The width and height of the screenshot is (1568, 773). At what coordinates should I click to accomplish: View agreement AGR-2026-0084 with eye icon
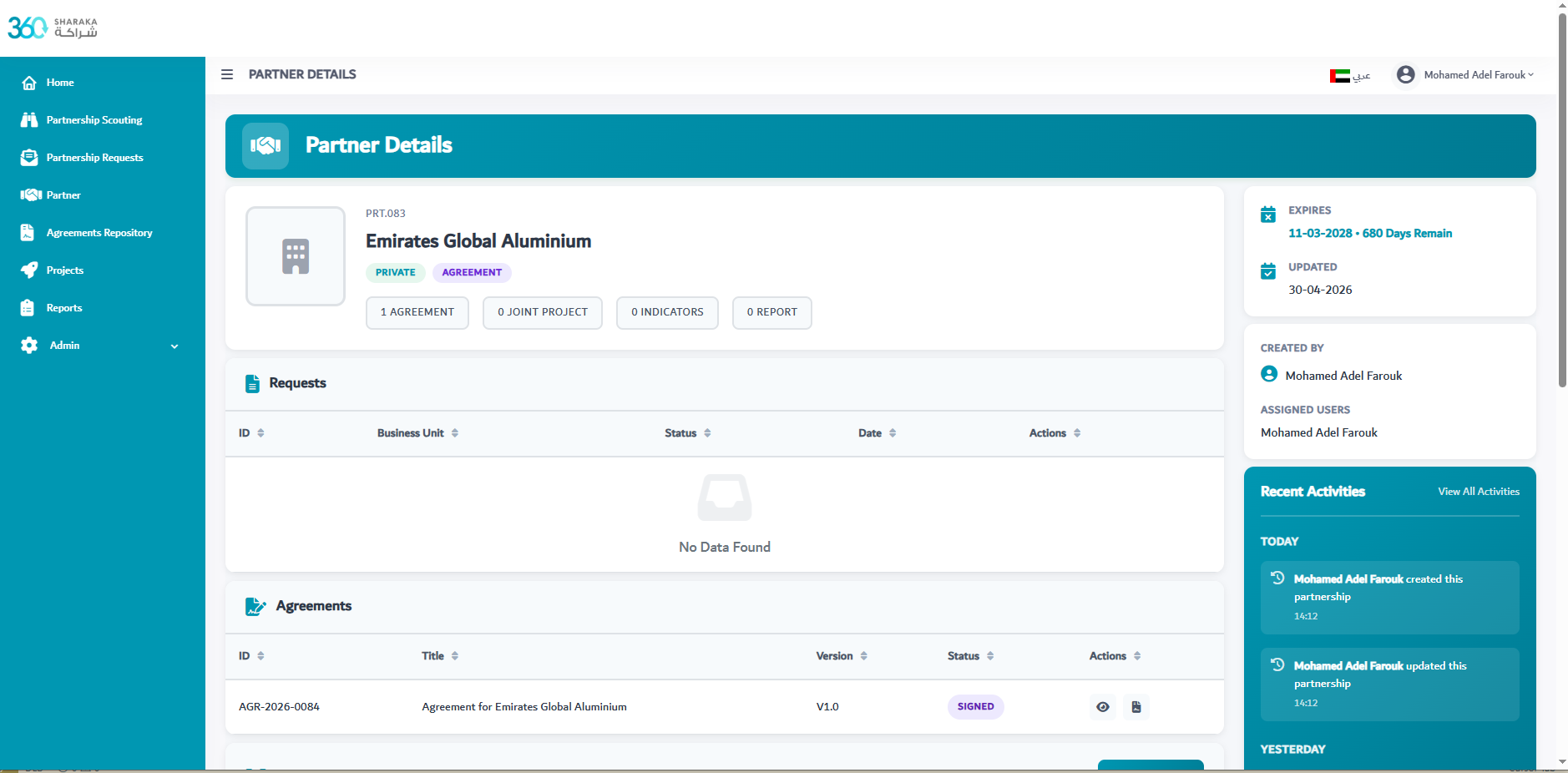click(1103, 707)
